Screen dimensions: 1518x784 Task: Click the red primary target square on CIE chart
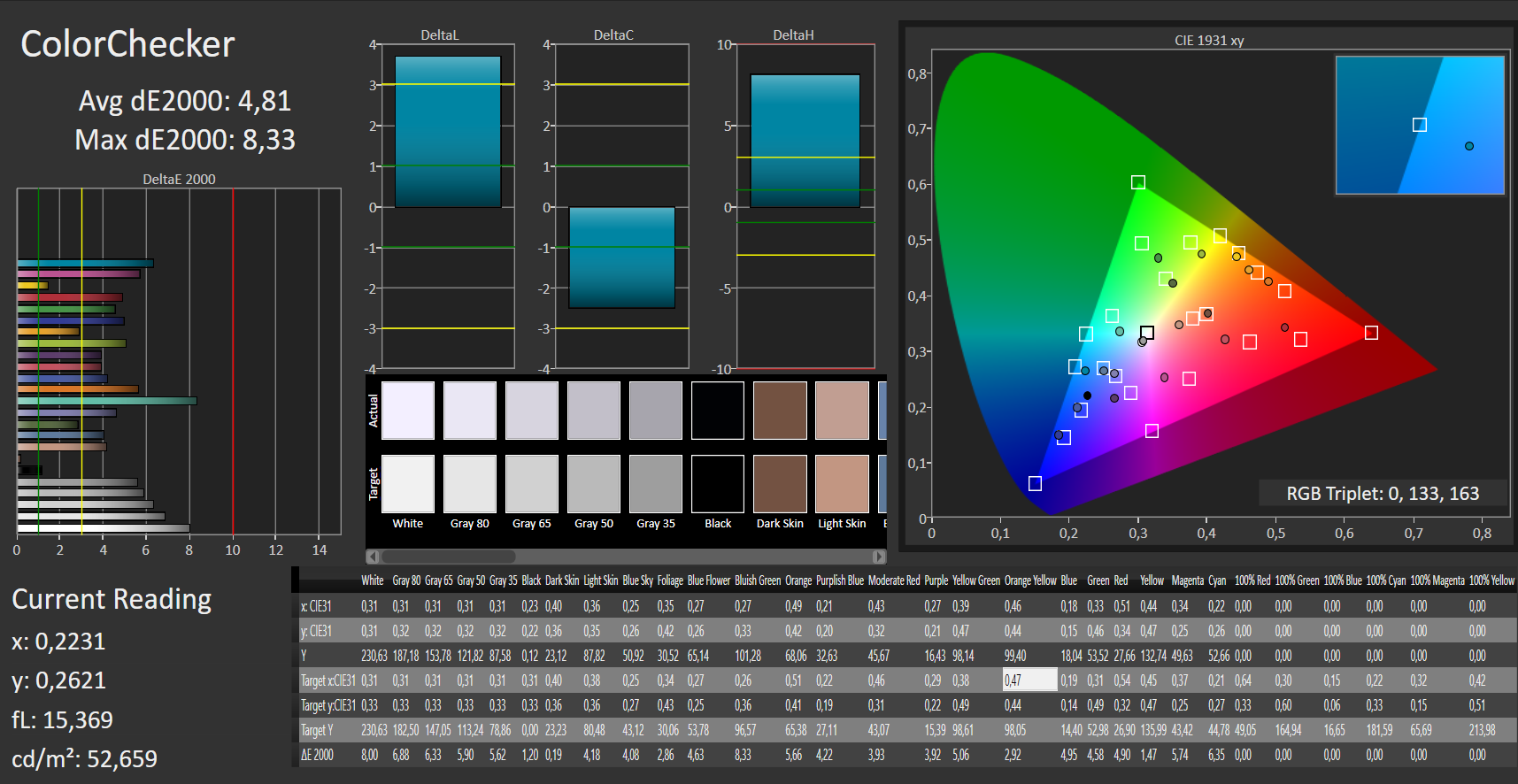click(x=1371, y=333)
